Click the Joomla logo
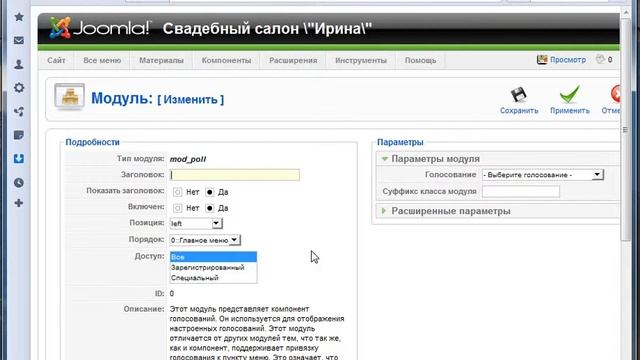 (100, 28)
